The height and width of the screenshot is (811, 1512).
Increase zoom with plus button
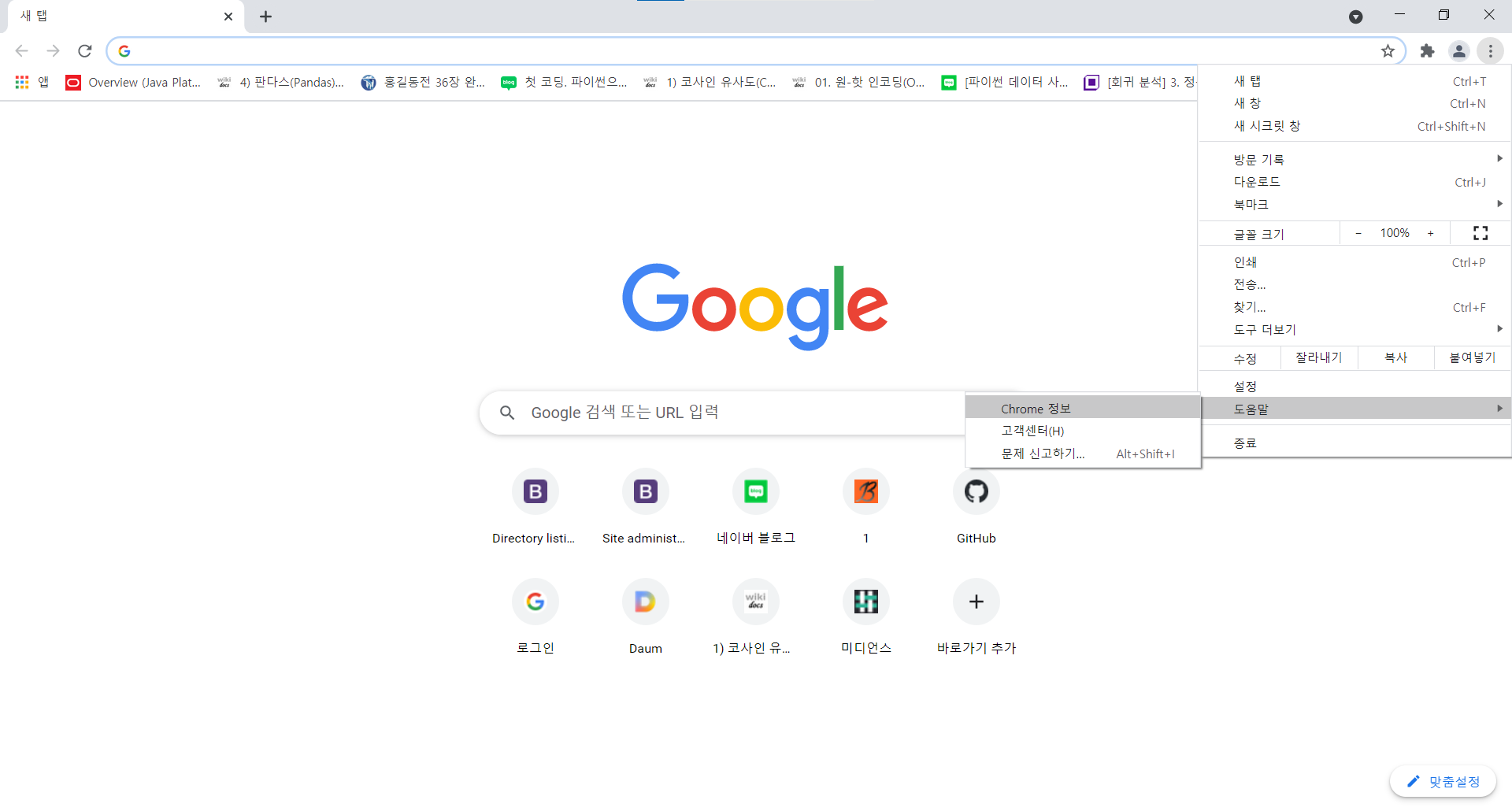[x=1431, y=233]
